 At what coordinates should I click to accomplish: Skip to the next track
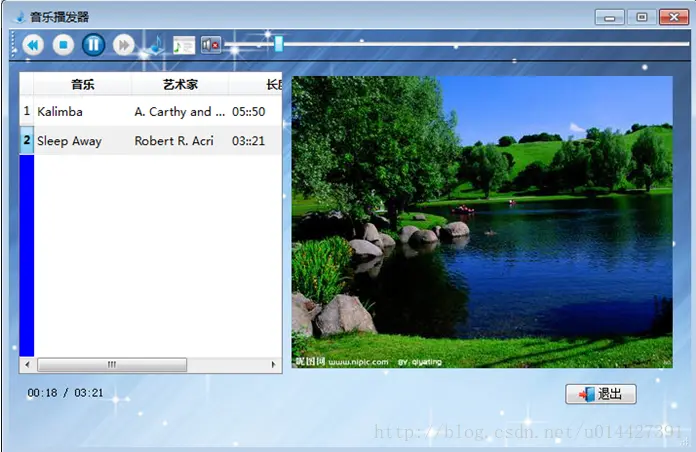pos(123,45)
